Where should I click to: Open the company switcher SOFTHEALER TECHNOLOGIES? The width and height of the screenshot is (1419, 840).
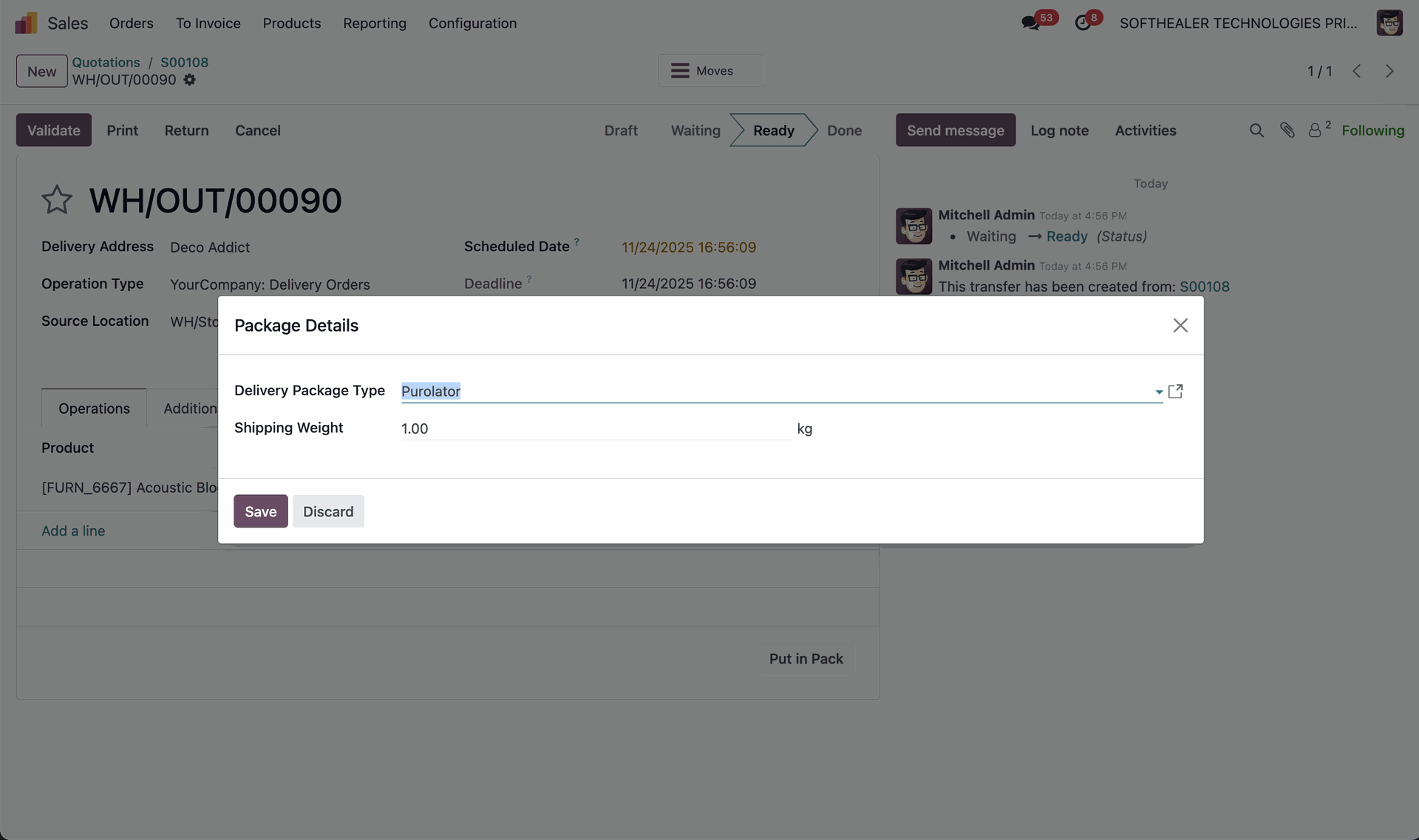pos(1238,23)
